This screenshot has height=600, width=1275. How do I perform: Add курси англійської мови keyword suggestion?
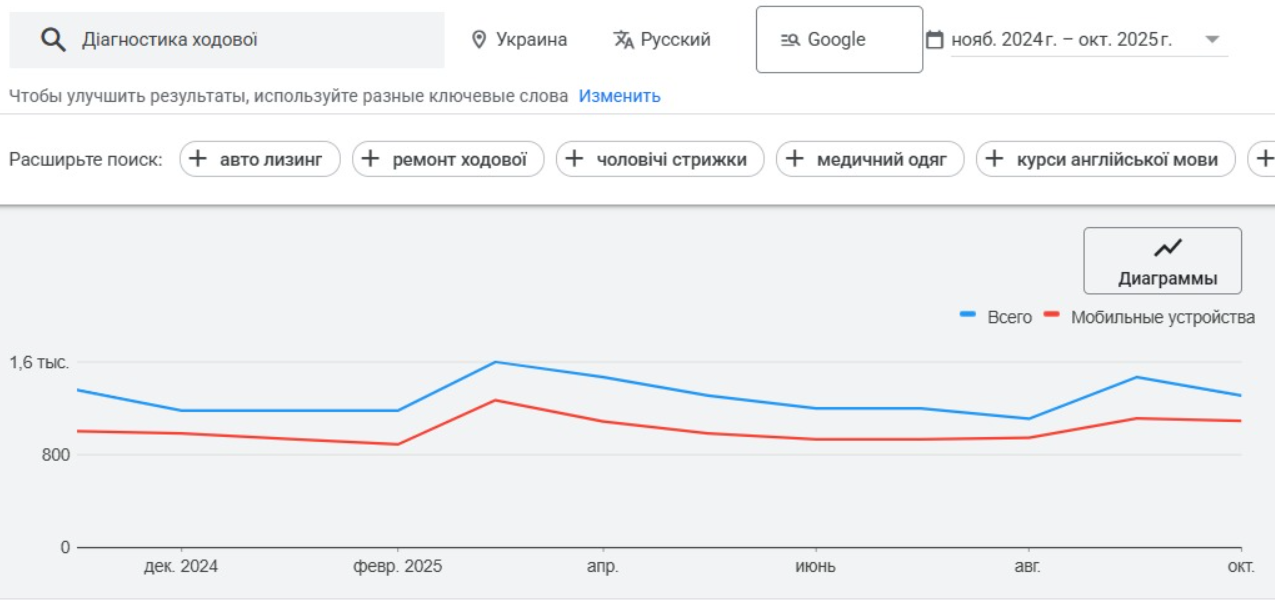pyautogui.click(x=1105, y=159)
